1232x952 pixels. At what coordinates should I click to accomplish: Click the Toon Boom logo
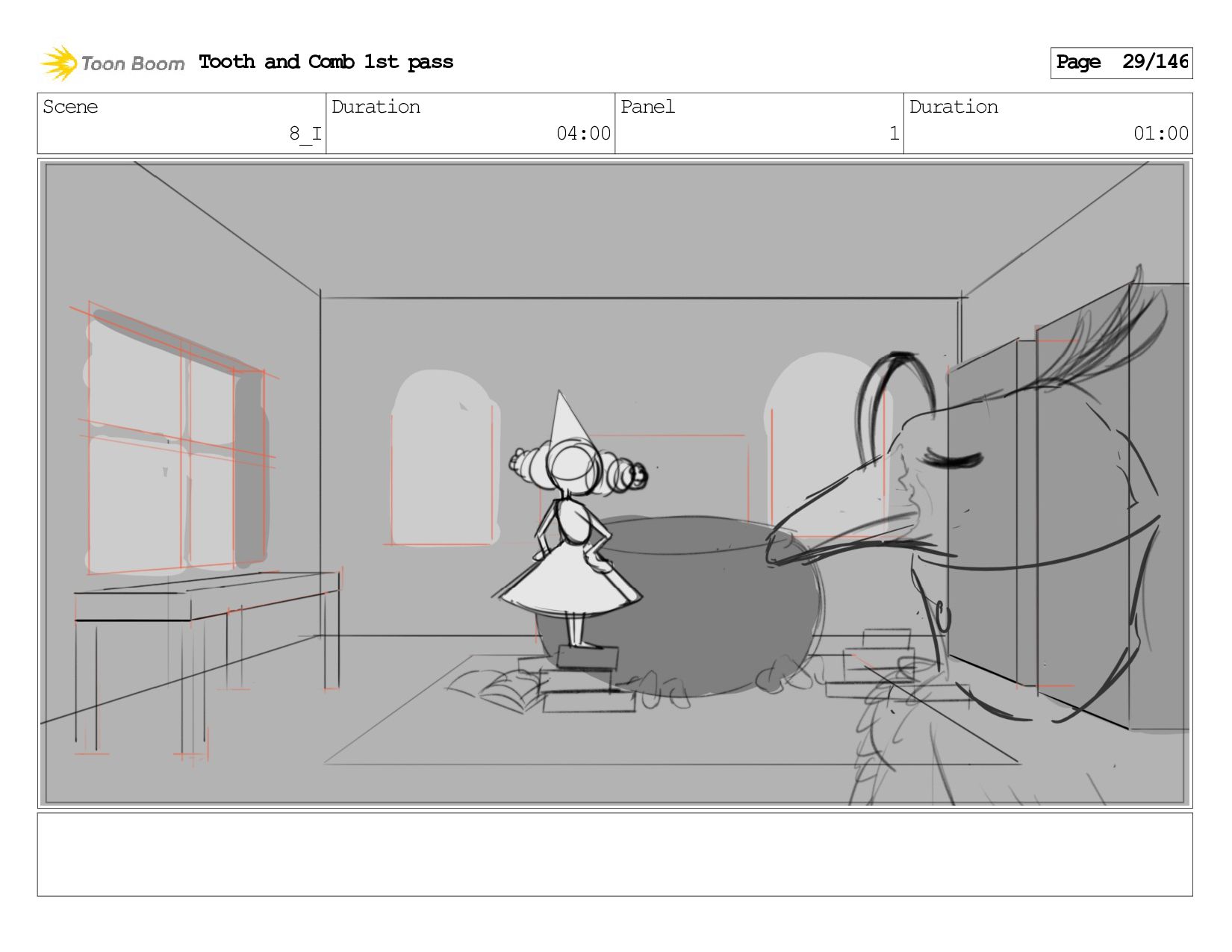[x=112, y=63]
